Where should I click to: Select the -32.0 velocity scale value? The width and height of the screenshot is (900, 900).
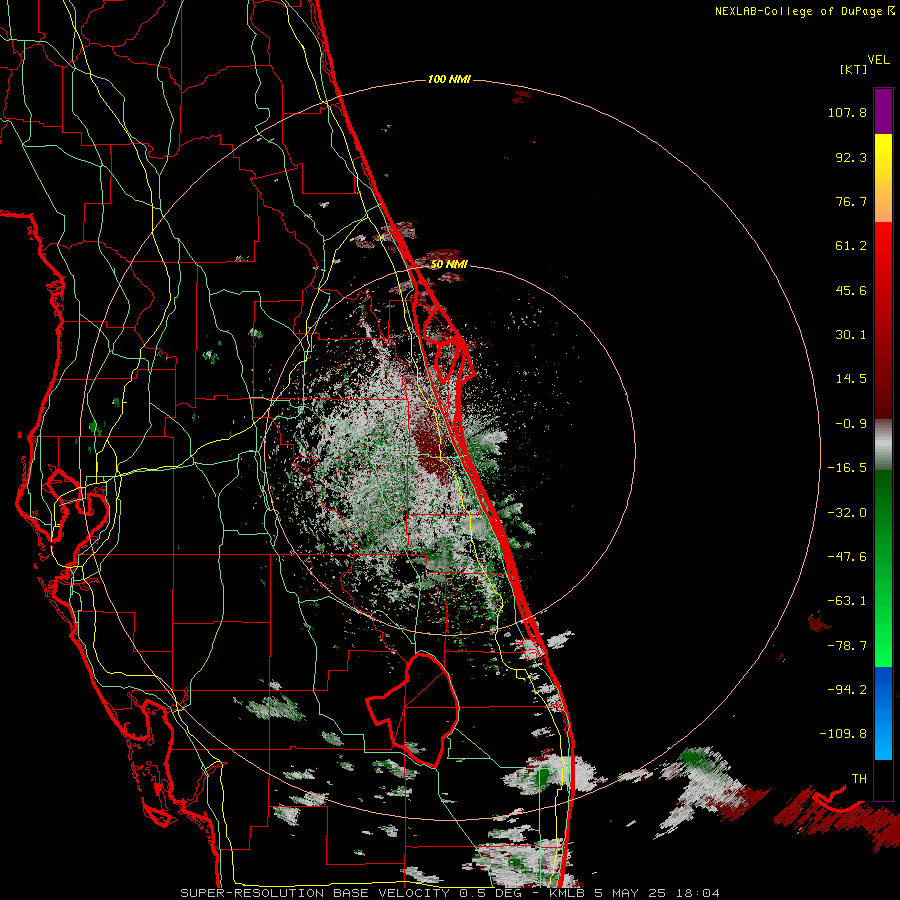(847, 513)
